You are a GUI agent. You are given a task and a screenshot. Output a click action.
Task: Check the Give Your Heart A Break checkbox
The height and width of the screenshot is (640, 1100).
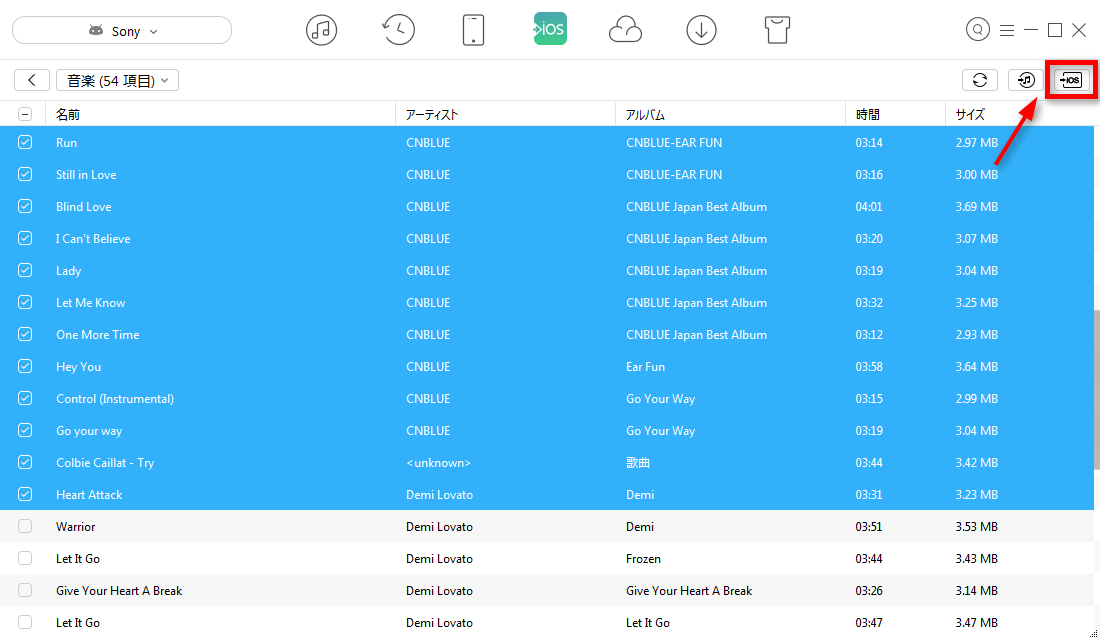click(25, 590)
